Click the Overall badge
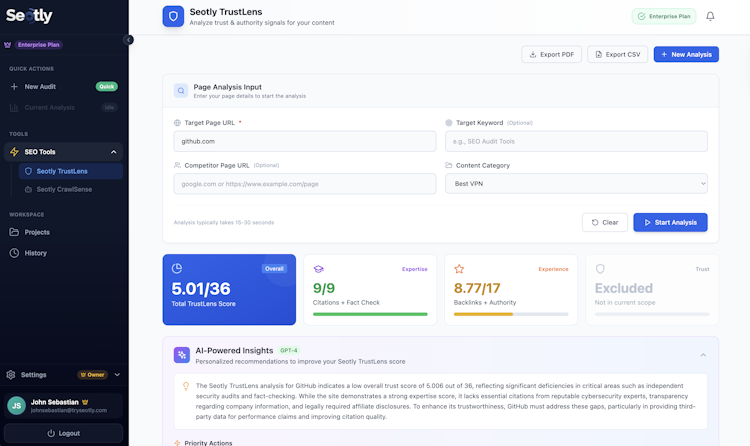750x446 pixels. 275,268
